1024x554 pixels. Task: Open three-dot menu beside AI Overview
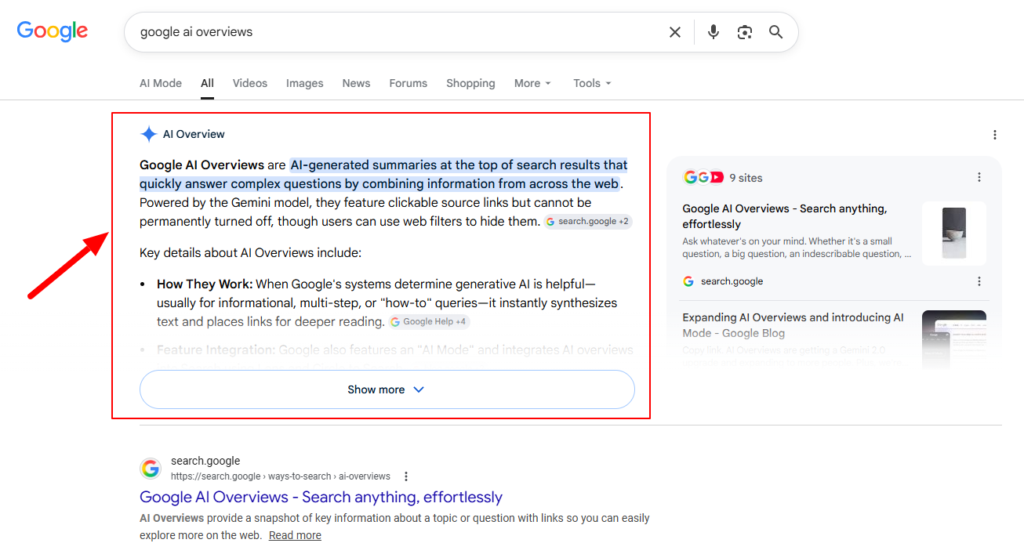[x=995, y=135]
